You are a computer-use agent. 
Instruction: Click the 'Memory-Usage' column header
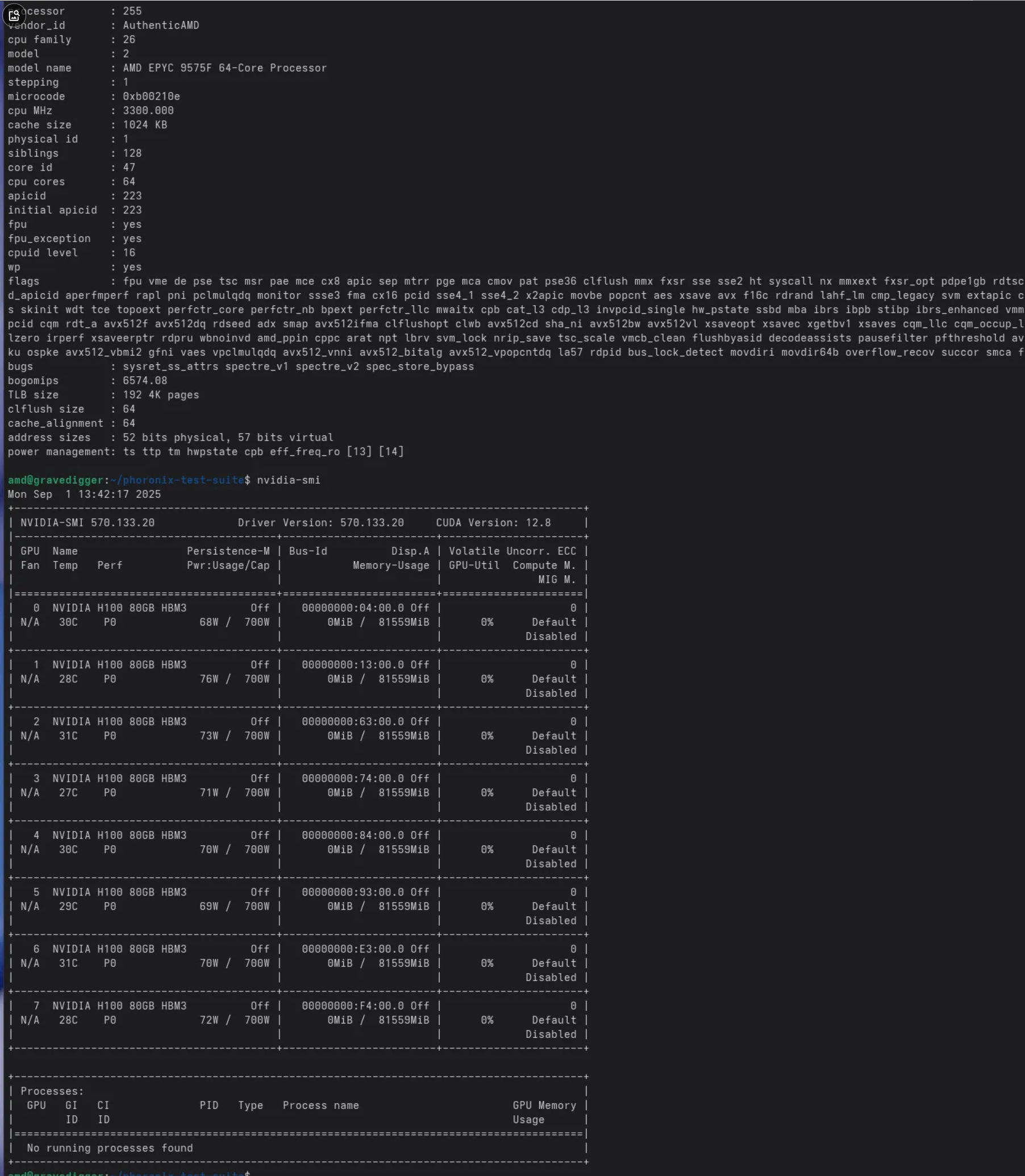pyautogui.click(x=391, y=566)
